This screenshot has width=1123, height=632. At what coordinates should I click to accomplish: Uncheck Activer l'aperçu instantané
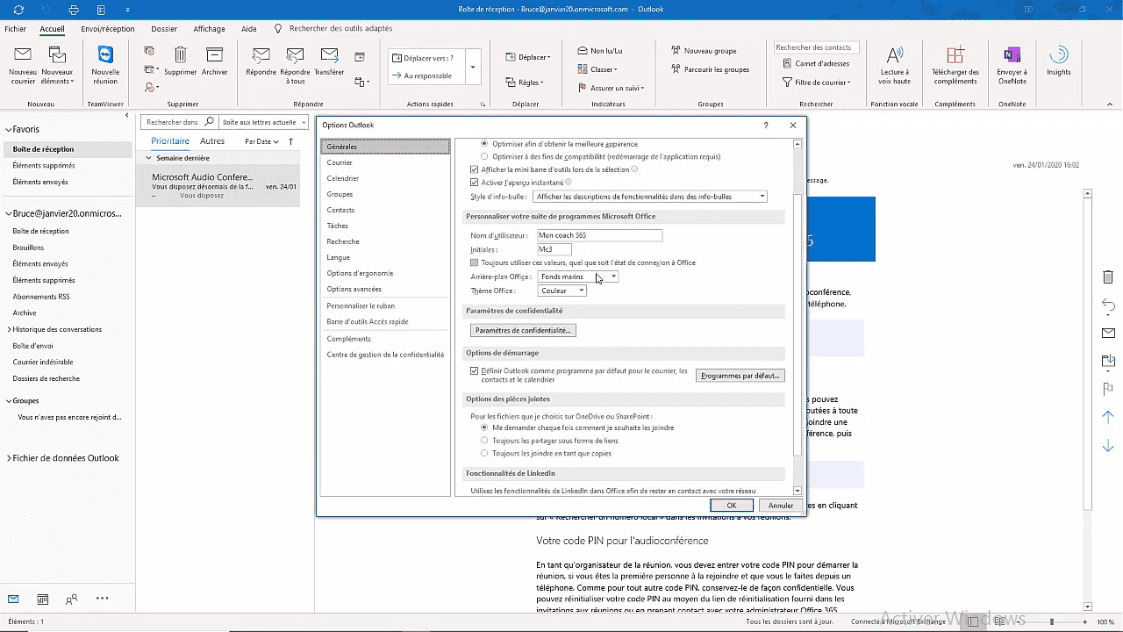click(474, 182)
